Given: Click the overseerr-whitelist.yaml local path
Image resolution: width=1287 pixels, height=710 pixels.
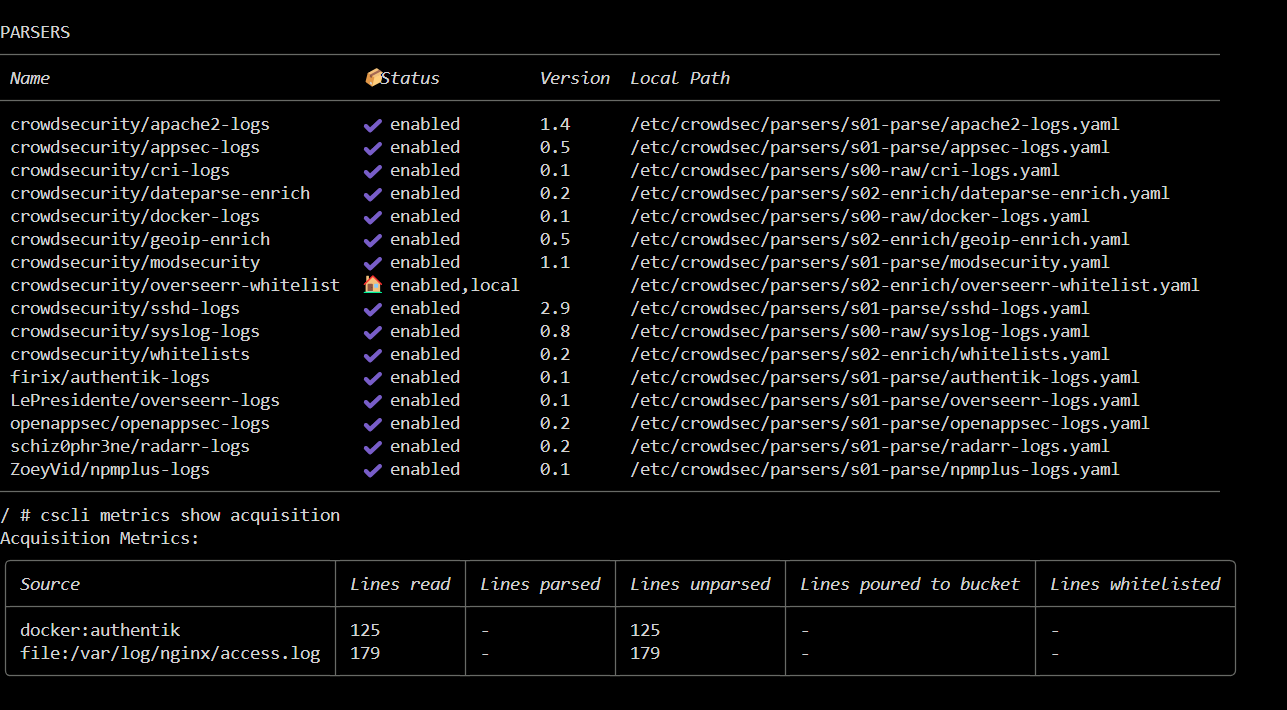Looking at the screenshot, I should 915,286.
